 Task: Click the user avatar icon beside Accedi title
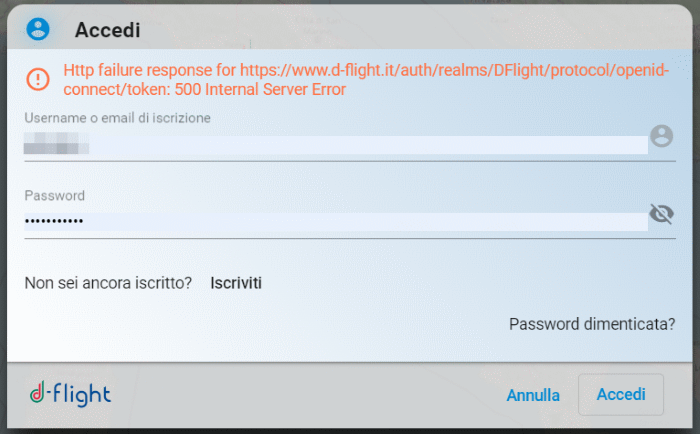pyautogui.click(x=38, y=29)
